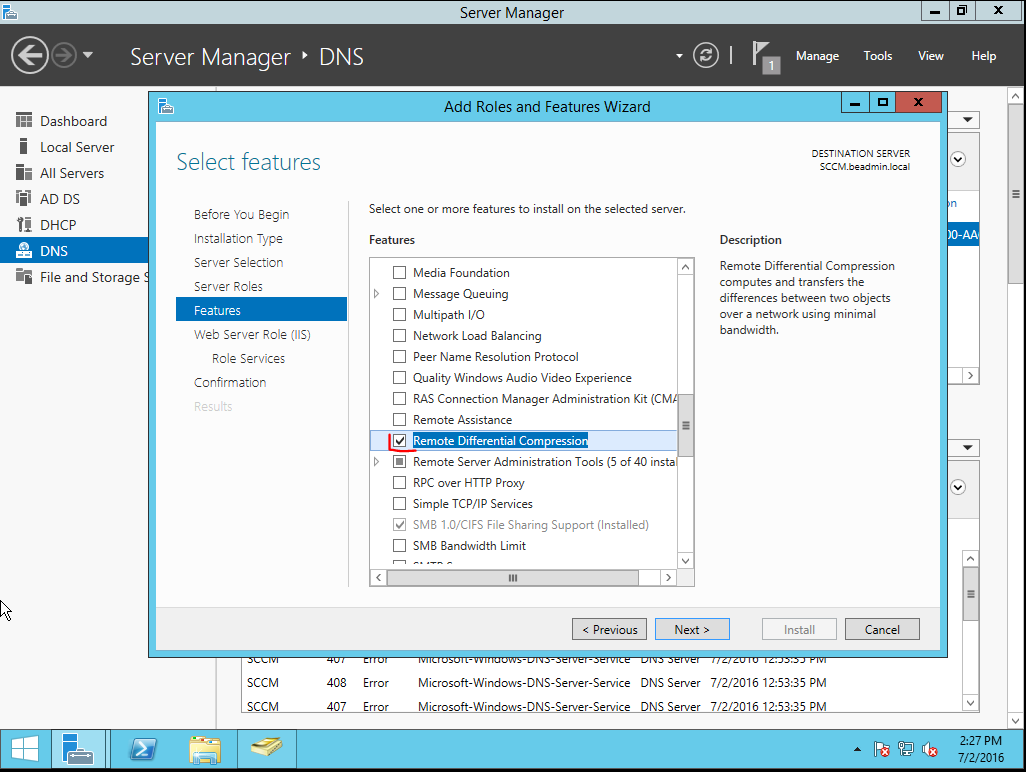Click features list scroll down arrow
1026x772 pixels.
click(685, 561)
